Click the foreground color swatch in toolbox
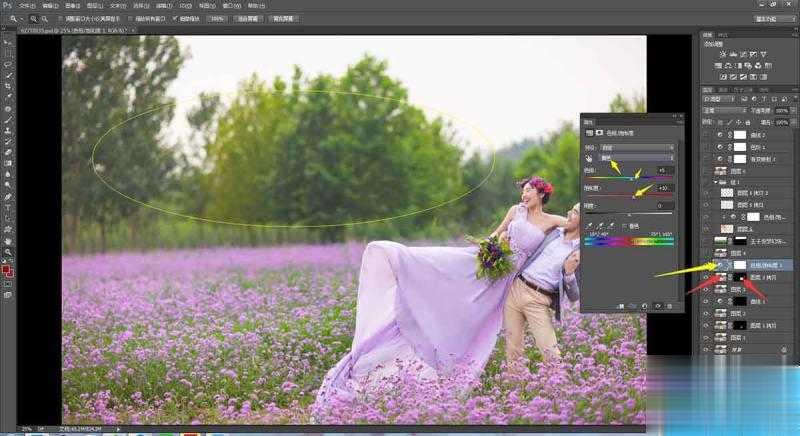 coord(6,270)
